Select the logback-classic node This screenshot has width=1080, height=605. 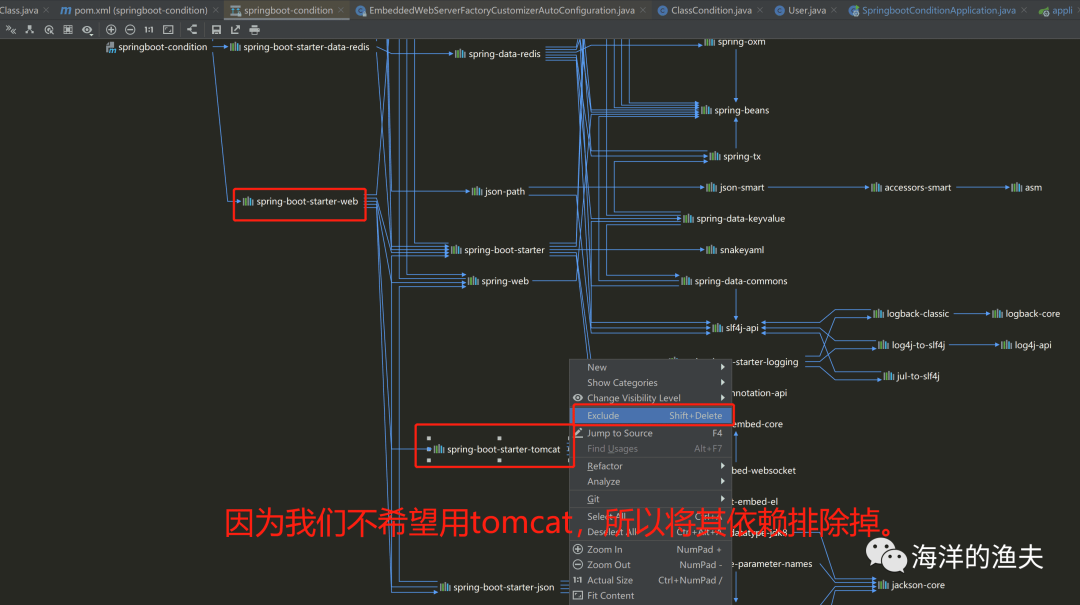coord(911,314)
